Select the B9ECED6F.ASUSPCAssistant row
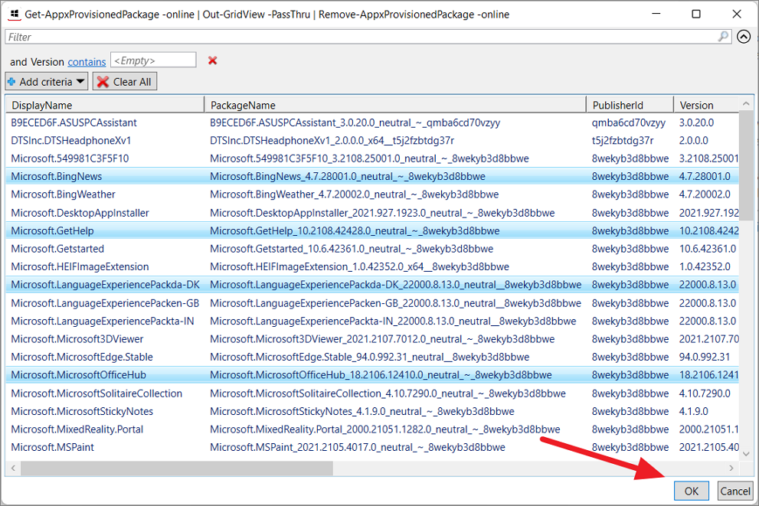The image size is (759, 506). pos(372,123)
